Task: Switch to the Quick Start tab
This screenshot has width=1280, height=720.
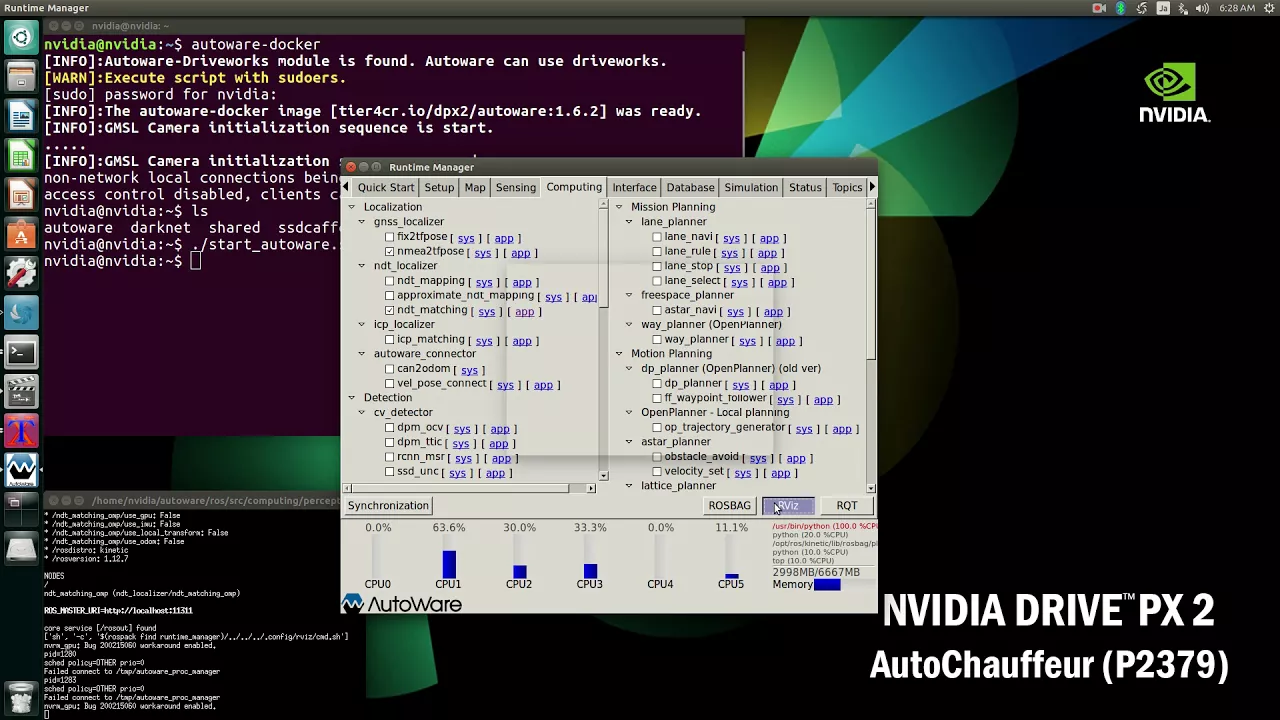Action: (x=386, y=187)
